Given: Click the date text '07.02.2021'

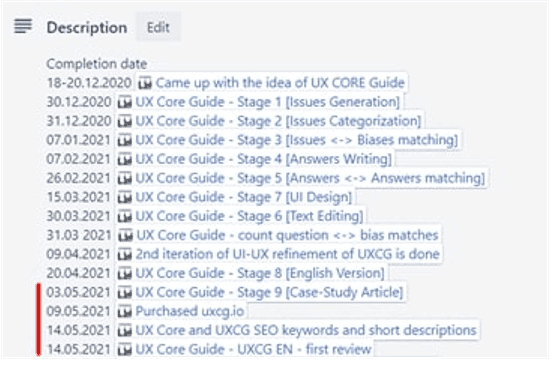Looking at the screenshot, I should 79,159.
